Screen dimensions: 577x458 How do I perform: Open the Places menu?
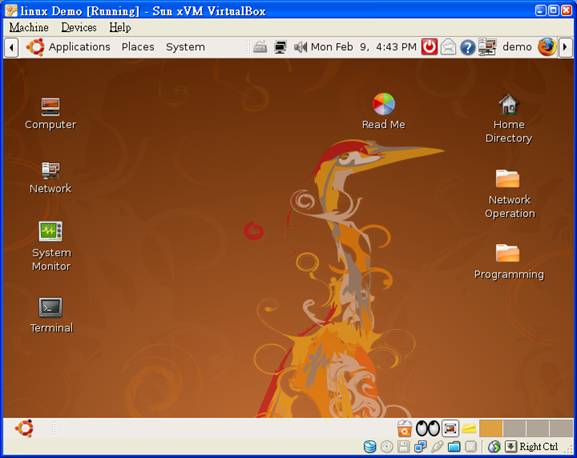pyautogui.click(x=138, y=47)
